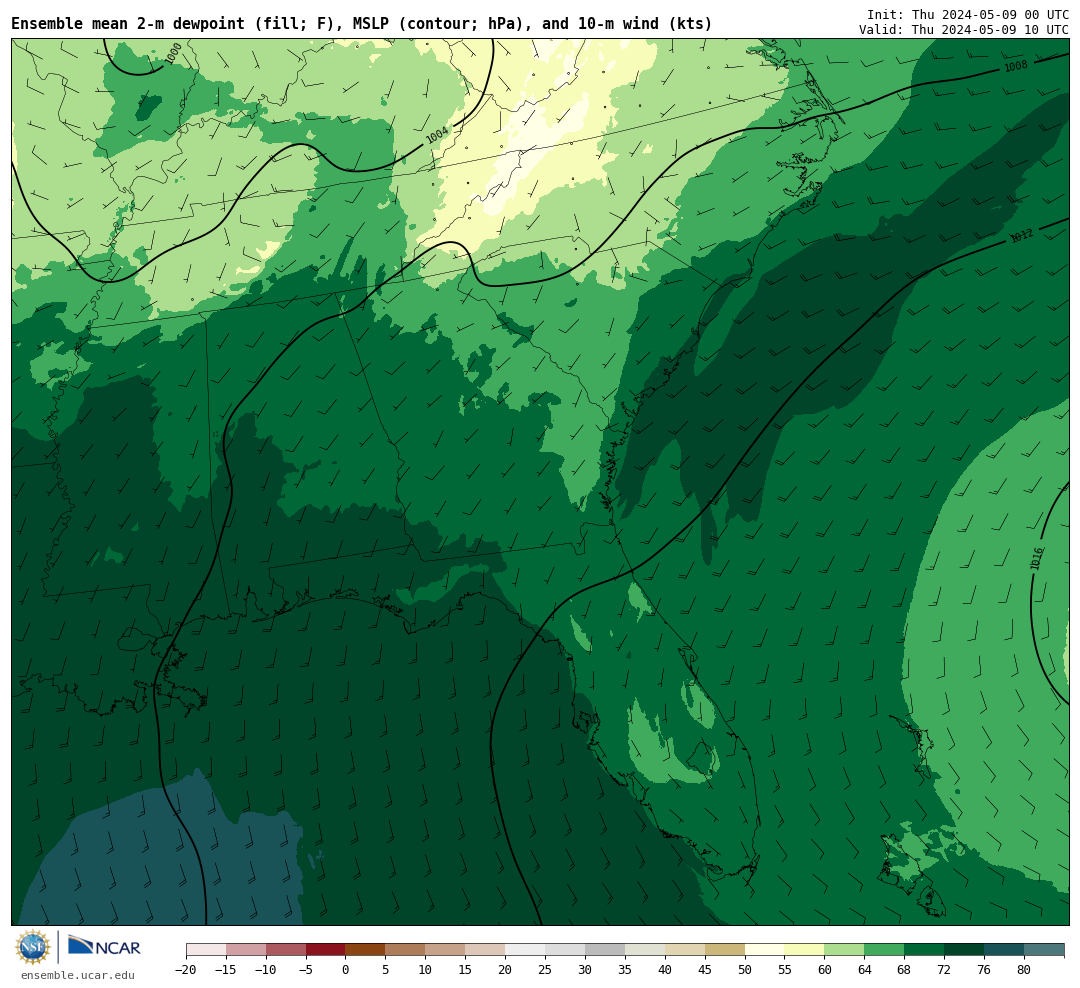The width and height of the screenshot is (1080, 988).
Task: Click the -15 colorbar tick label
Action: click(x=226, y=970)
